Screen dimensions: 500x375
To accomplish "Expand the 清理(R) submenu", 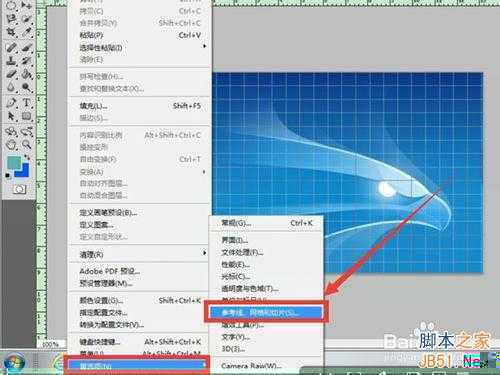I will tap(140, 254).
